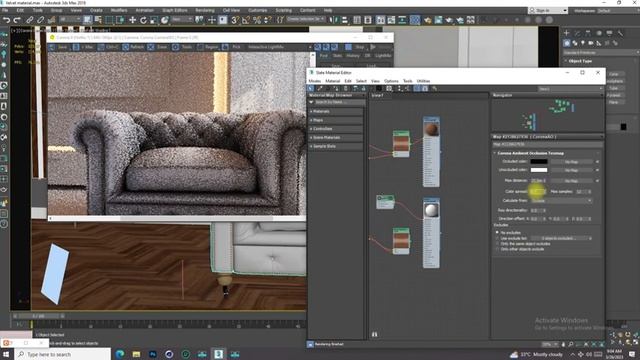The width and height of the screenshot is (640, 360).
Task: Select the Unlink Selection tool
Action: point(40,20)
